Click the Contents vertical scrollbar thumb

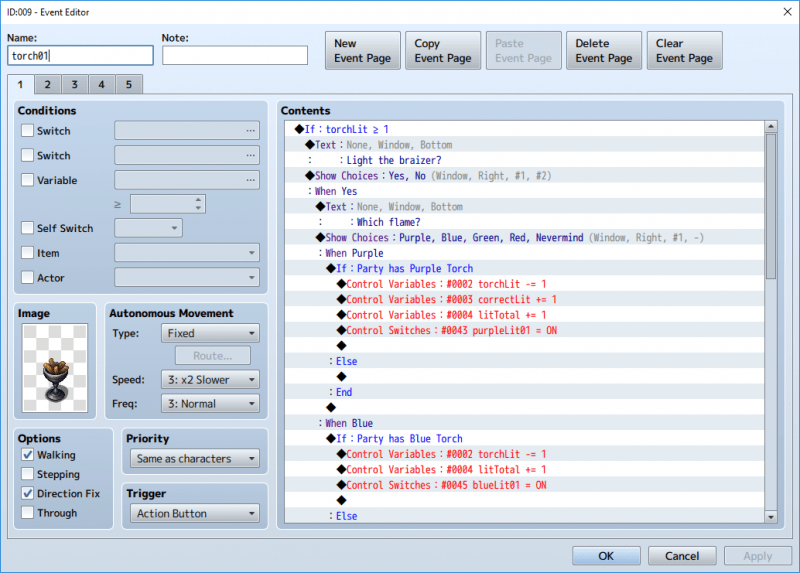tap(771, 206)
